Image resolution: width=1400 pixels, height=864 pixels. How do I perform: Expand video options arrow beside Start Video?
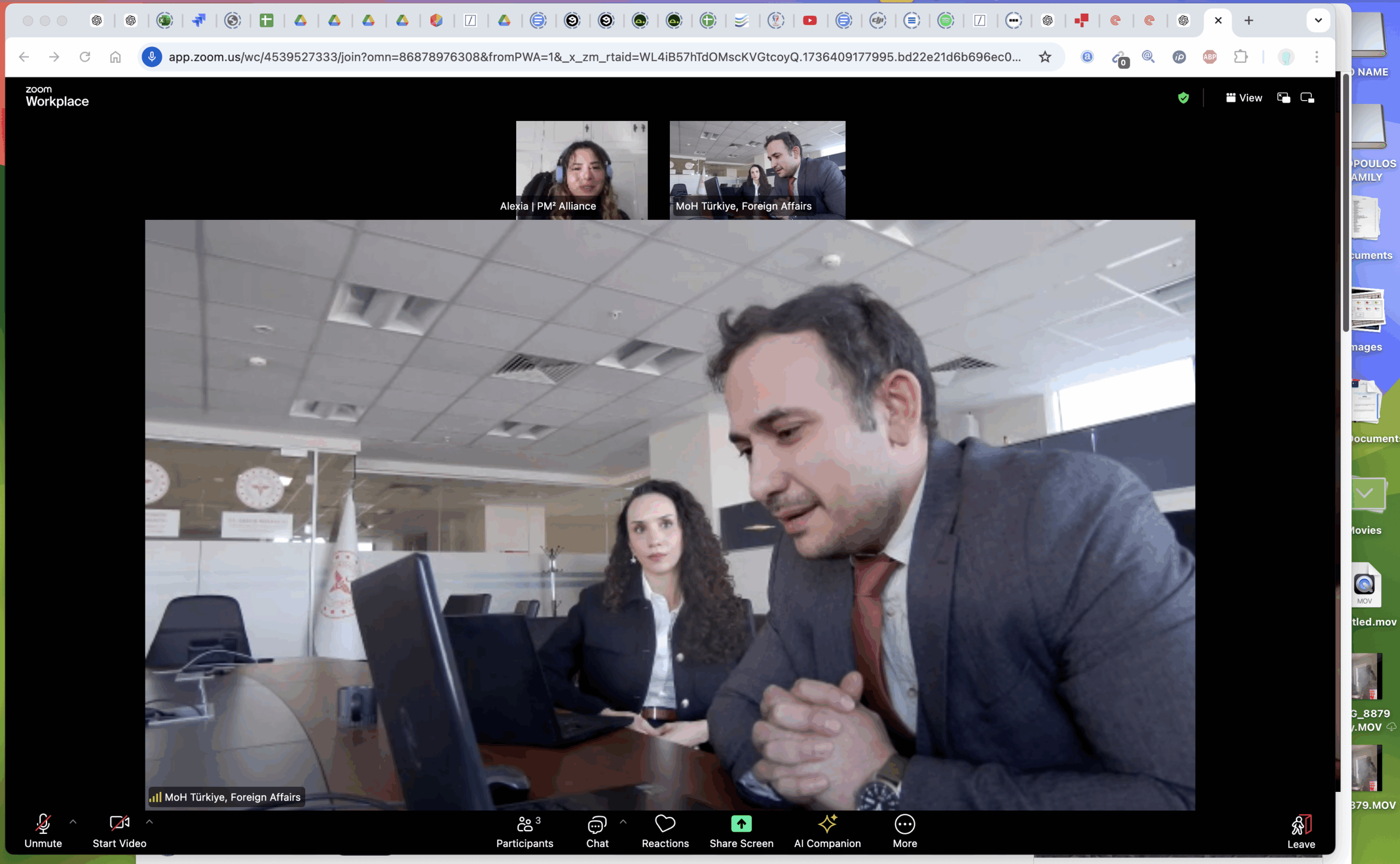pos(149,822)
